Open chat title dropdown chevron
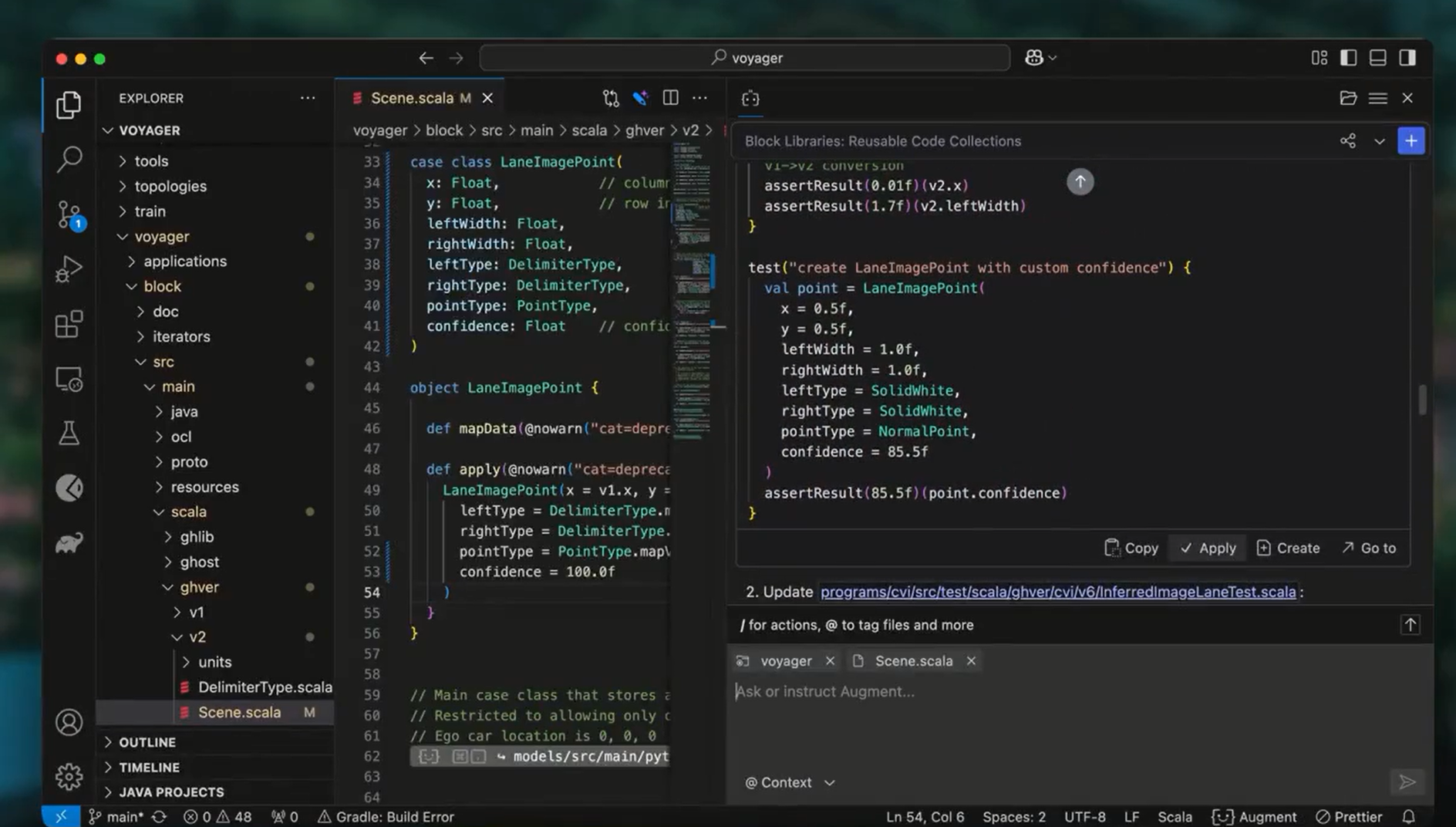 (x=1379, y=140)
